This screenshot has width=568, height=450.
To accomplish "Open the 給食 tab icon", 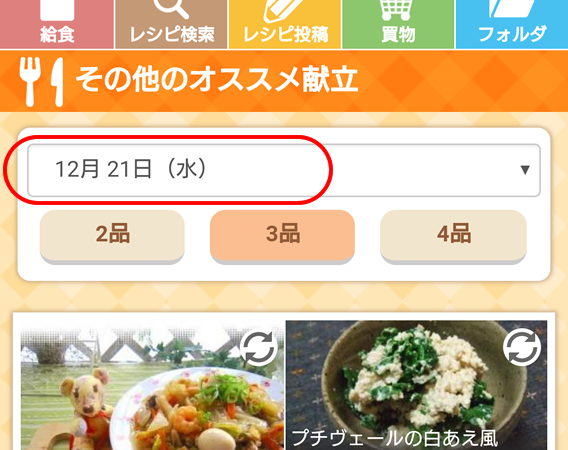I will pyautogui.click(x=57, y=10).
